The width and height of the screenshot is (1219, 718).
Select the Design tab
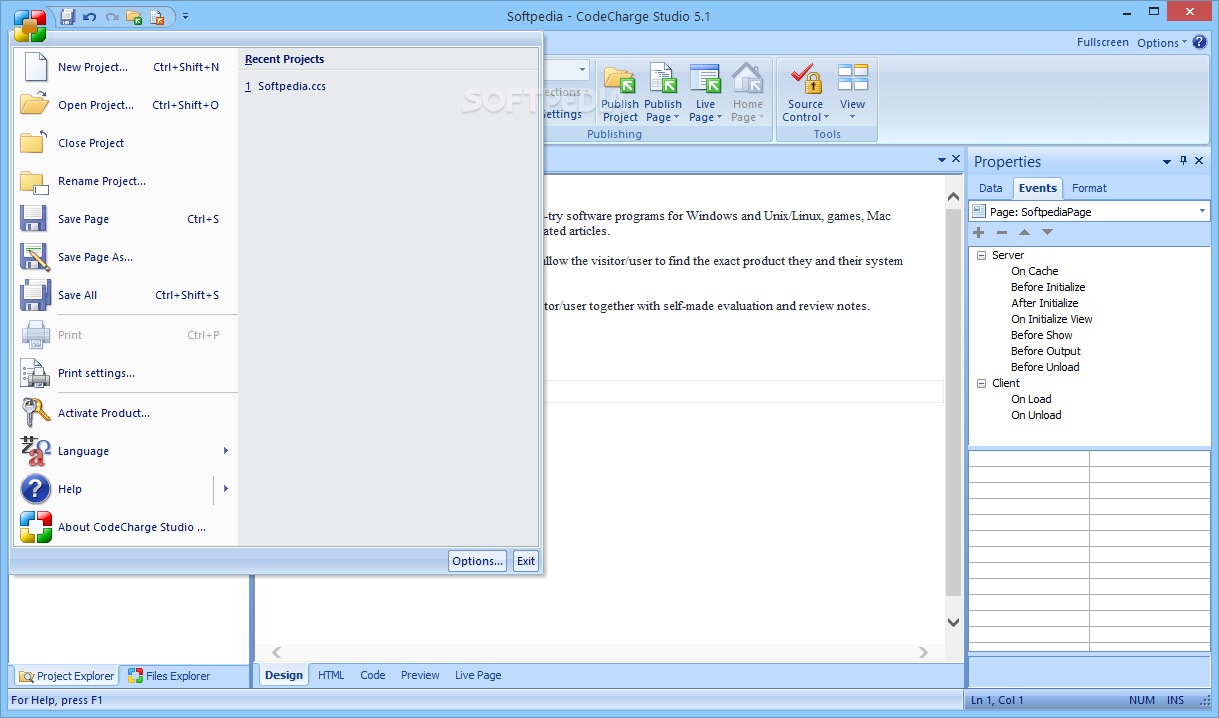coord(284,675)
